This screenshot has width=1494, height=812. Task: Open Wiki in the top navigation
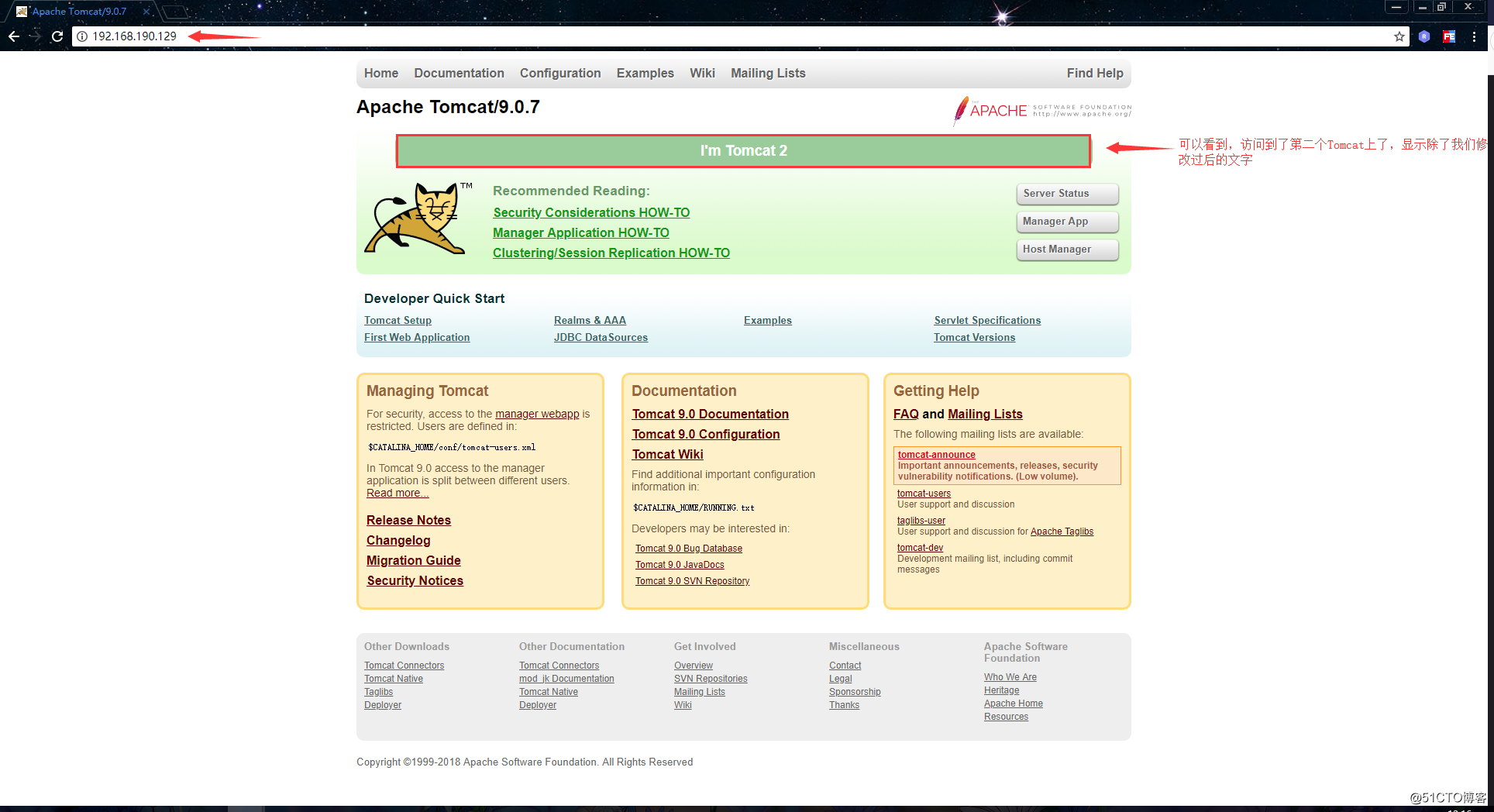(702, 73)
